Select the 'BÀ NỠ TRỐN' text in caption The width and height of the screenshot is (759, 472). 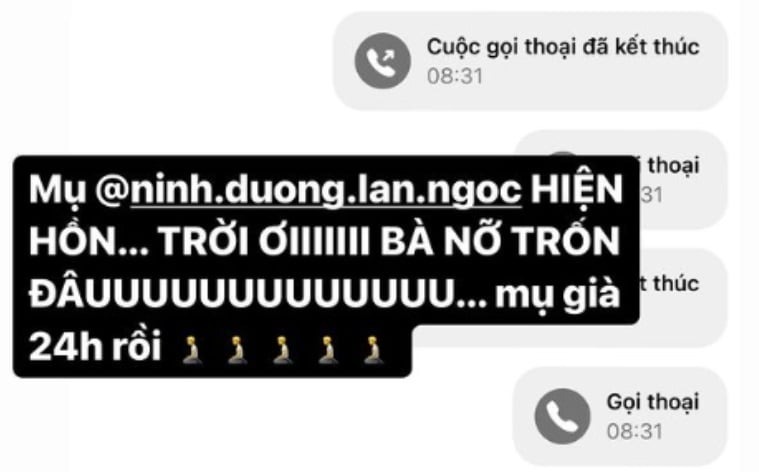tap(500, 241)
